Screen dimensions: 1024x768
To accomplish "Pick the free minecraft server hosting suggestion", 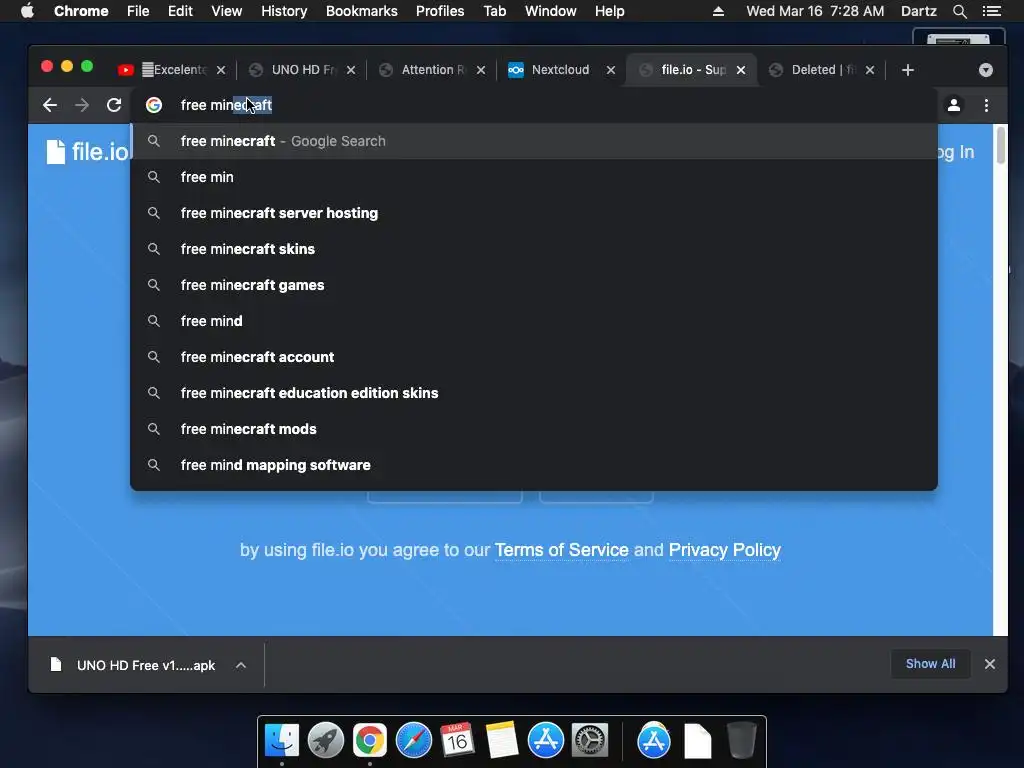I will coord(534,213).
